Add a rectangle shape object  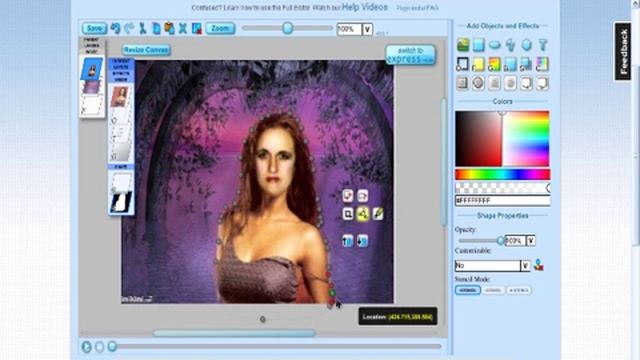pos(478,45)
